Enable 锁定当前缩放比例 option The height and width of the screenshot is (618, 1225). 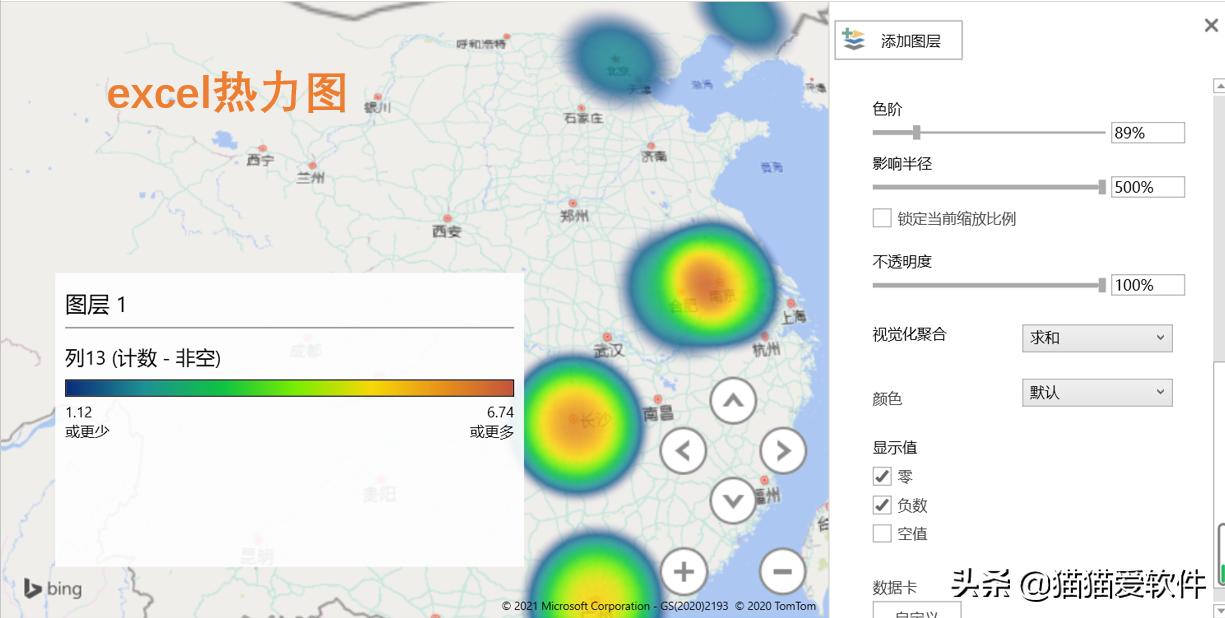(881, 218)
